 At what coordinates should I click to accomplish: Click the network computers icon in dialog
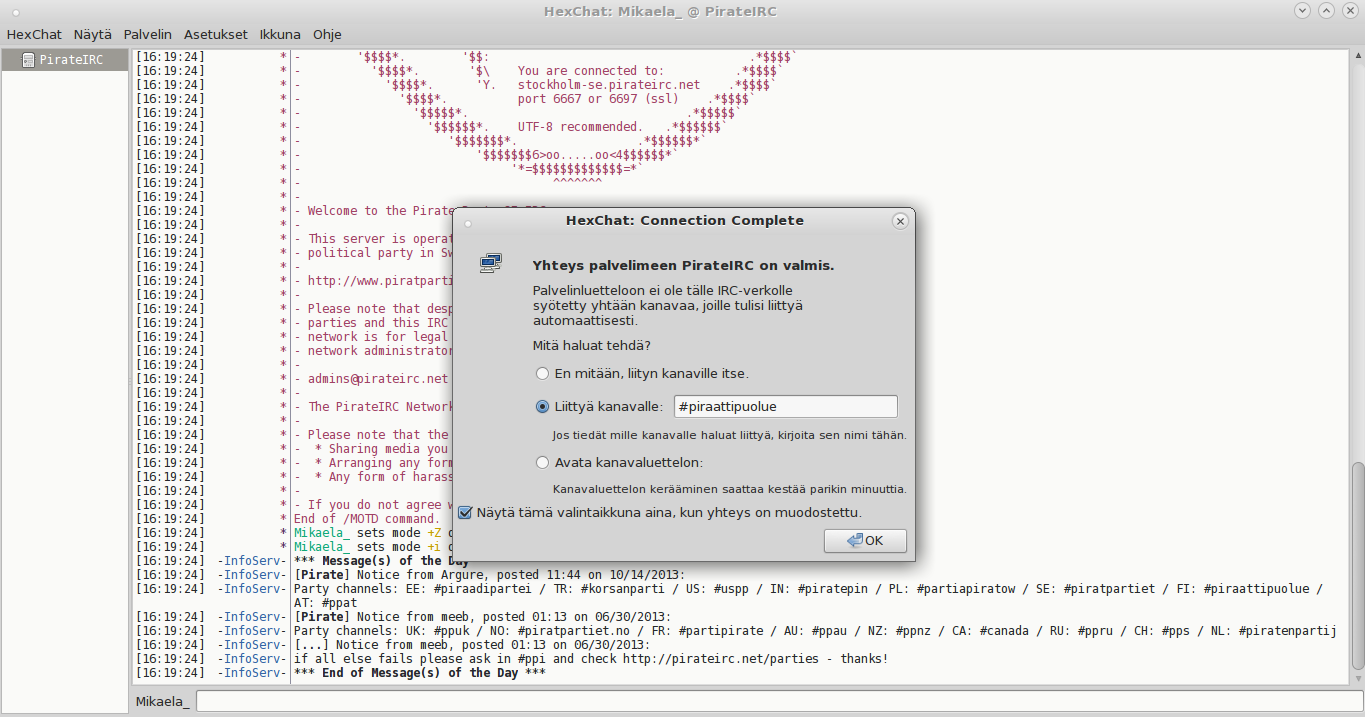pos(490,264)
